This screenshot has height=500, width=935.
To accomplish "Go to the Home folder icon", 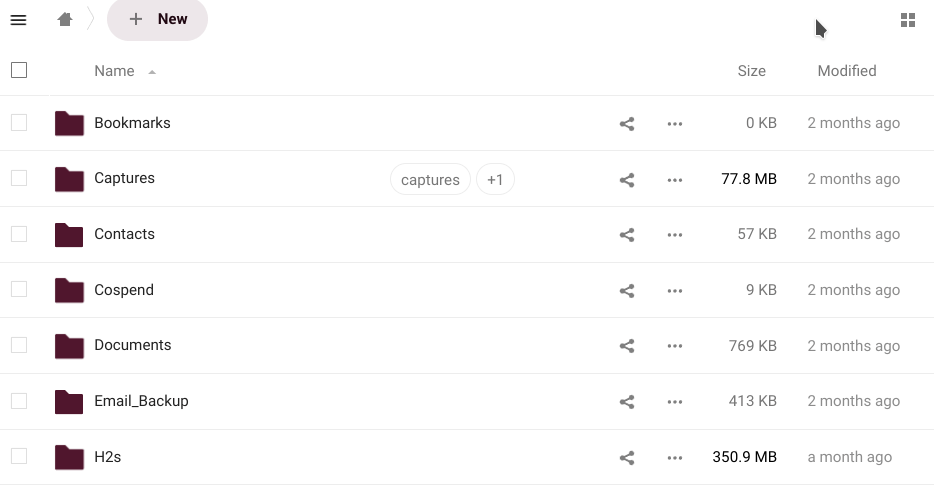I will click(x=65, y=20).
